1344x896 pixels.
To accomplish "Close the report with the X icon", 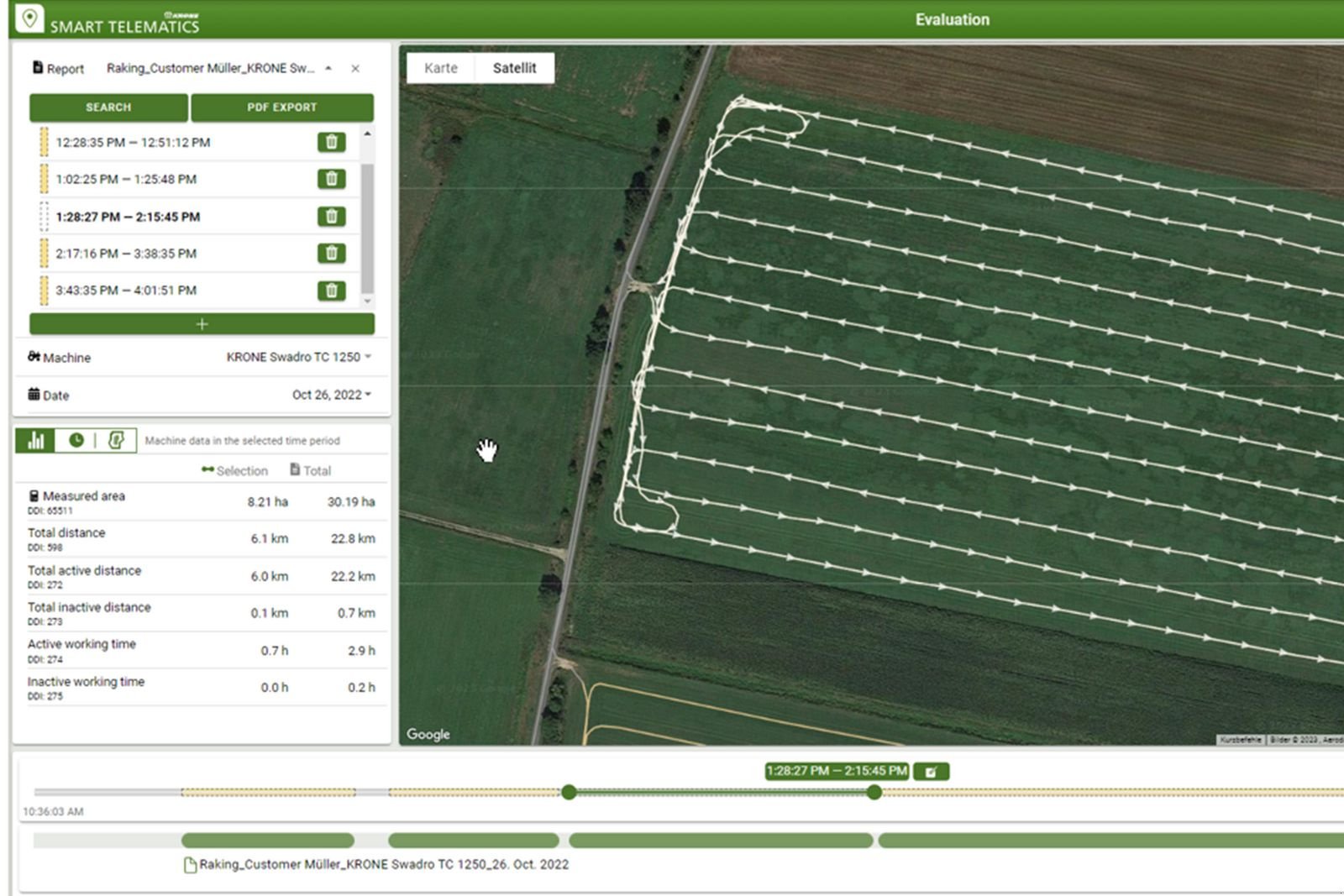I will tap(355, 69).
